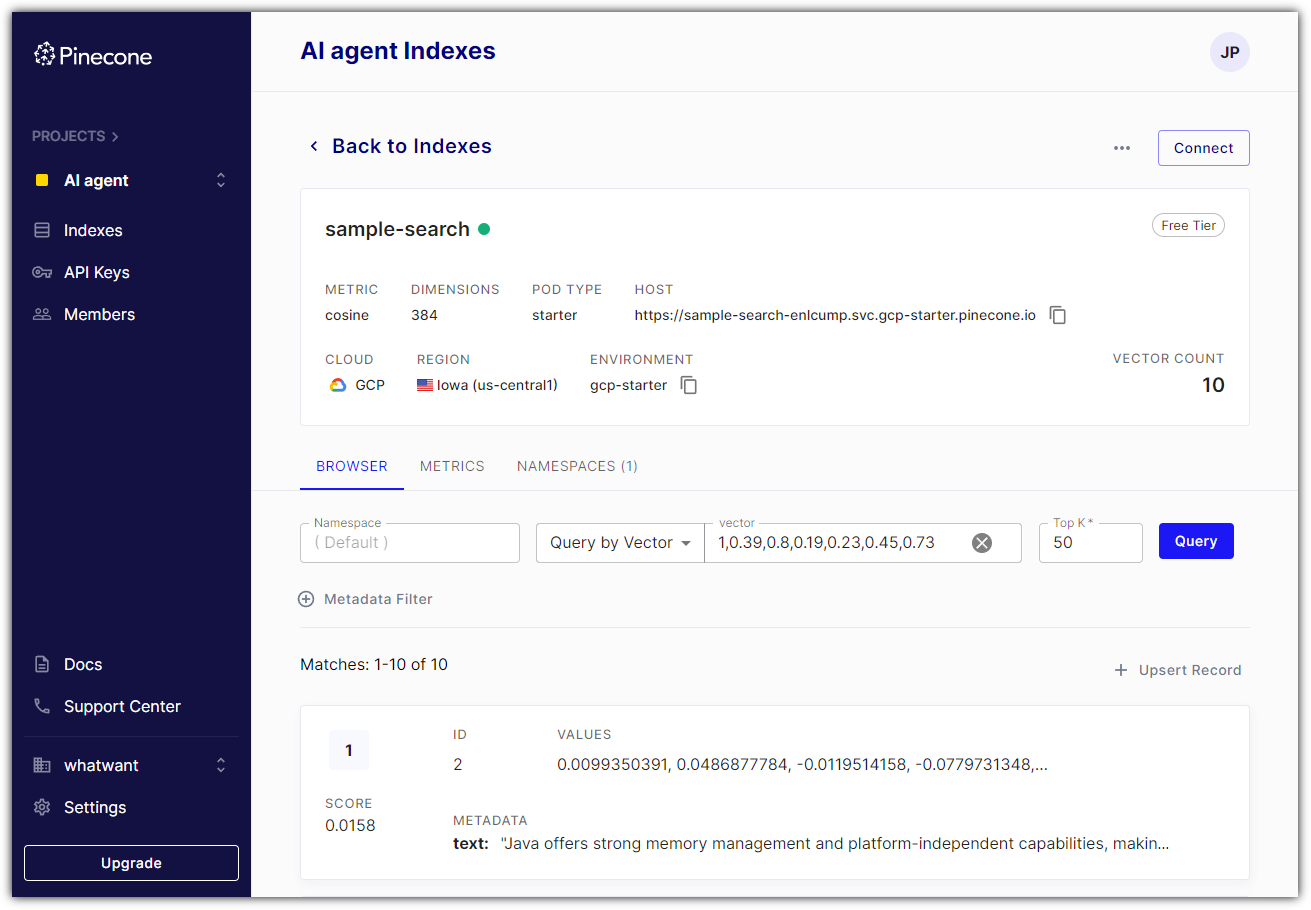1311x910 pixels.
Task: Click the green index status dot
Action: (484, 229)
